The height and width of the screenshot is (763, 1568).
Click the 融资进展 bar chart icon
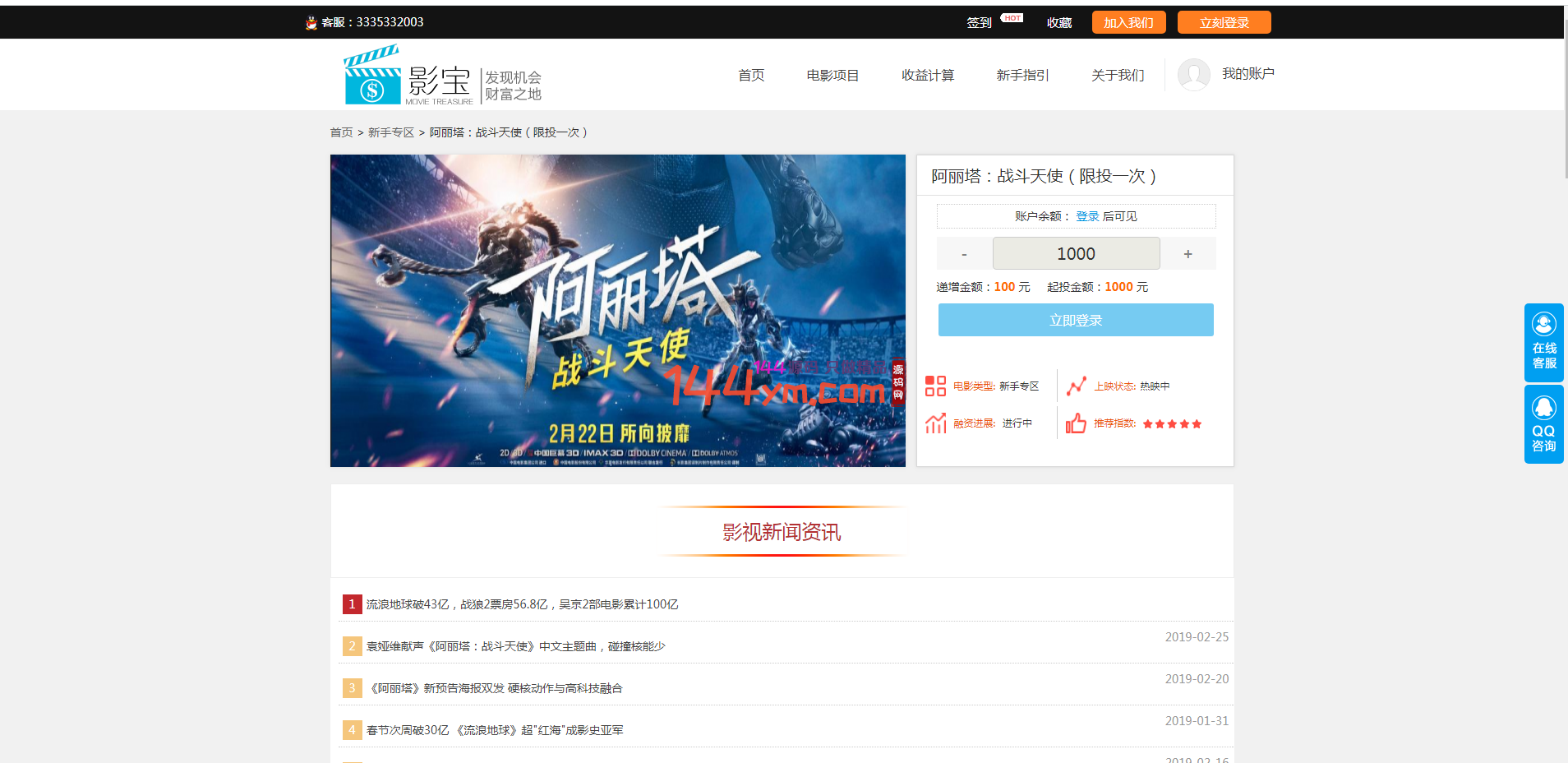[935, 423]
